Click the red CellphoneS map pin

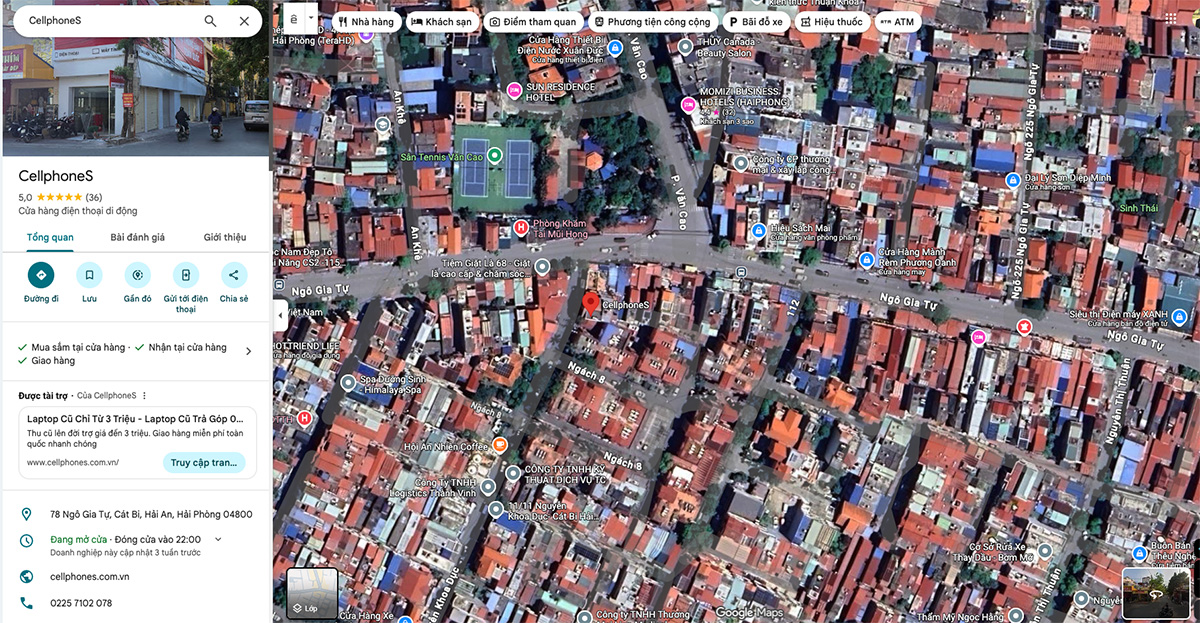pos(591,305)
